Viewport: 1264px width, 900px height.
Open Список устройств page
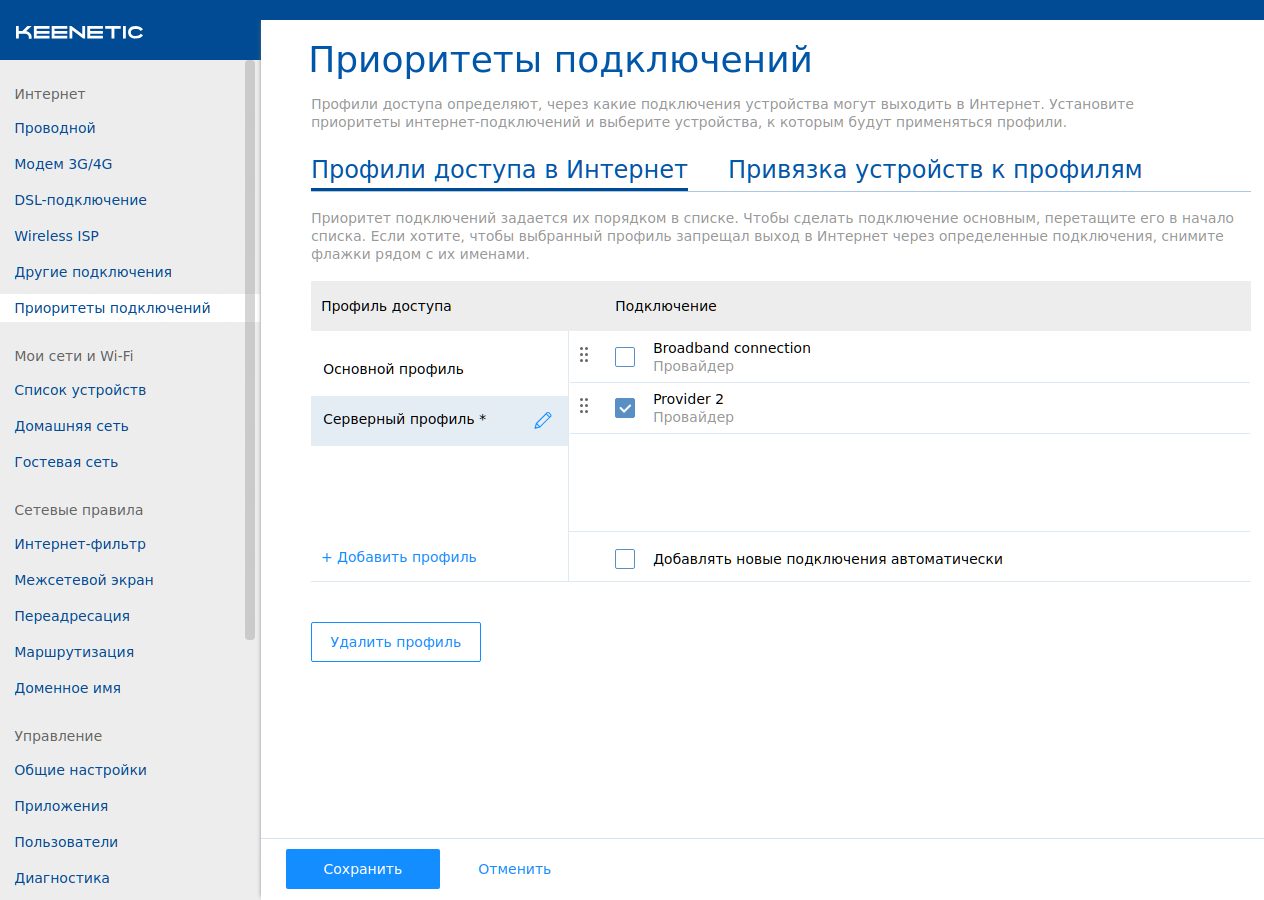tap(80, 390)
